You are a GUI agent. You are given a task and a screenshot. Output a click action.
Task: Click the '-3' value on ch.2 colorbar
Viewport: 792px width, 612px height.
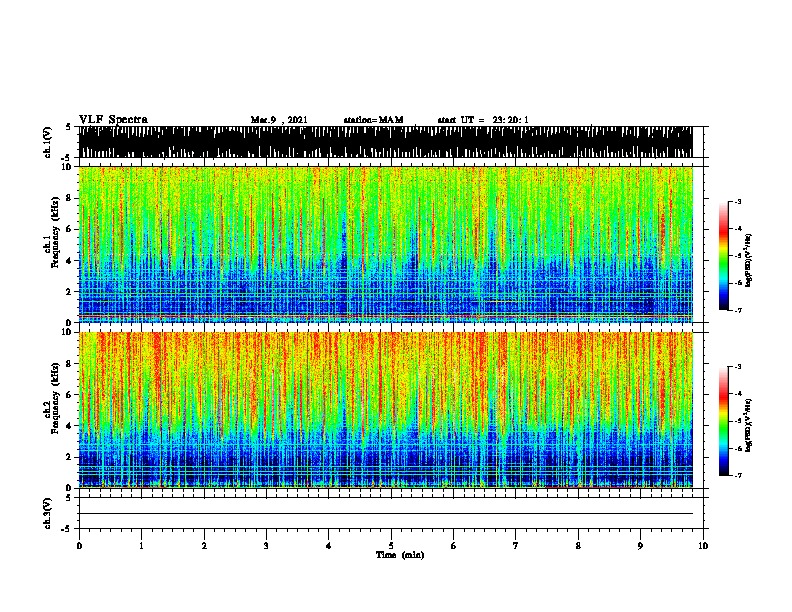[x=737, y=367]
